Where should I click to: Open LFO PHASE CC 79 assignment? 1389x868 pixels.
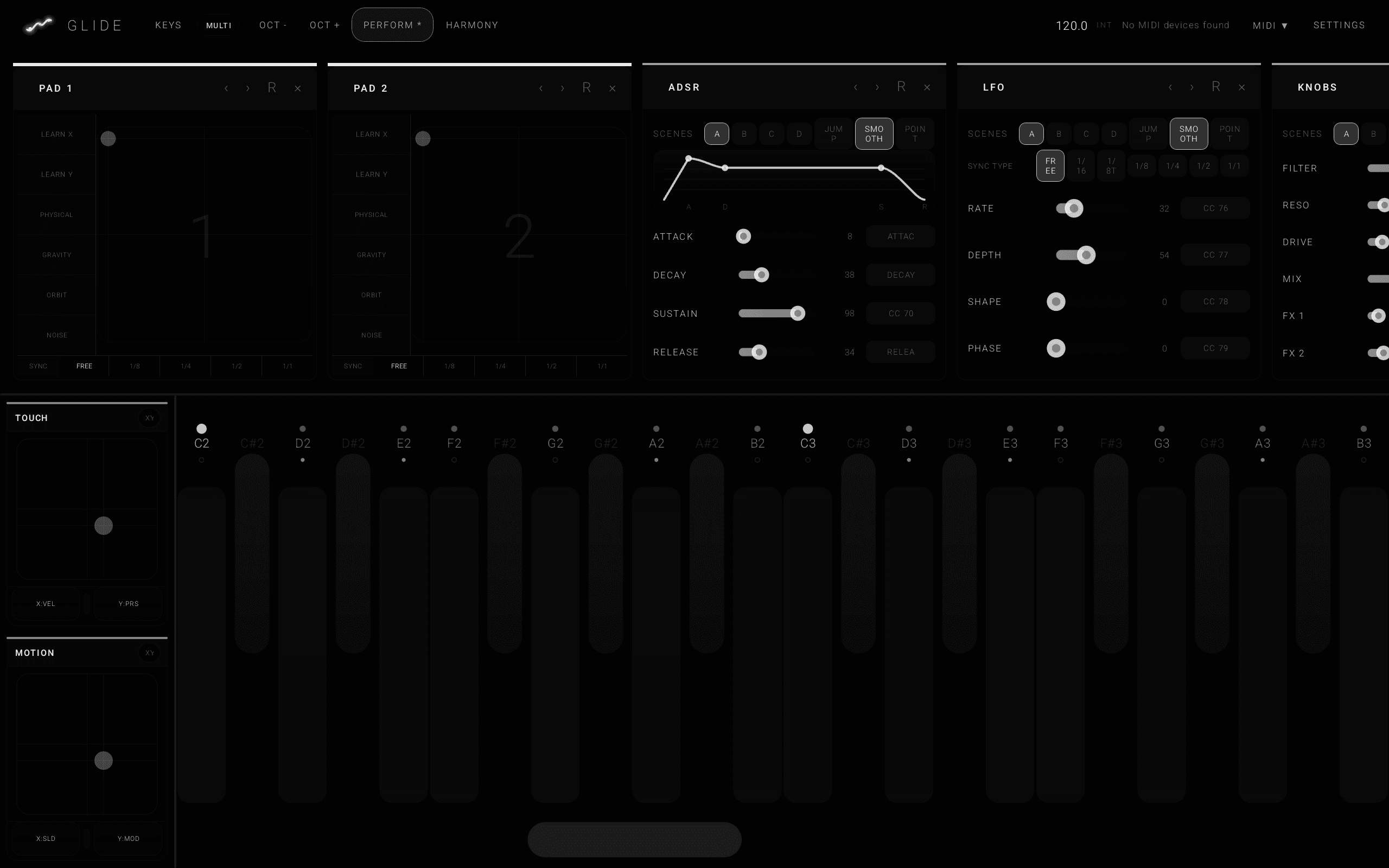[1215, 348]
